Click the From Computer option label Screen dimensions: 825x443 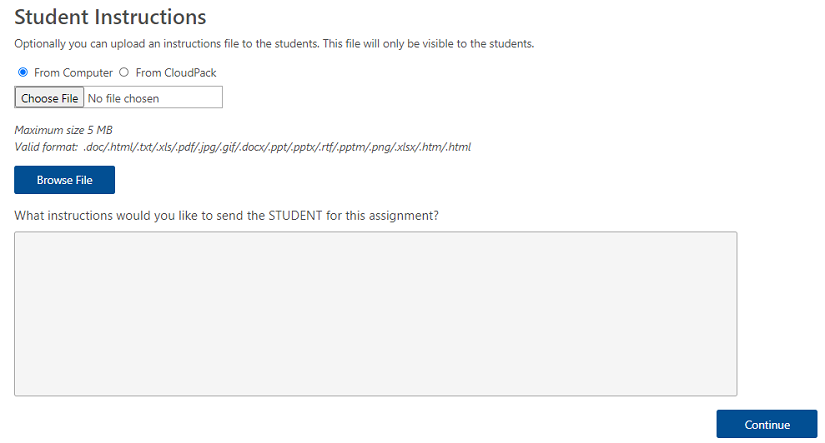click(73, 73)
